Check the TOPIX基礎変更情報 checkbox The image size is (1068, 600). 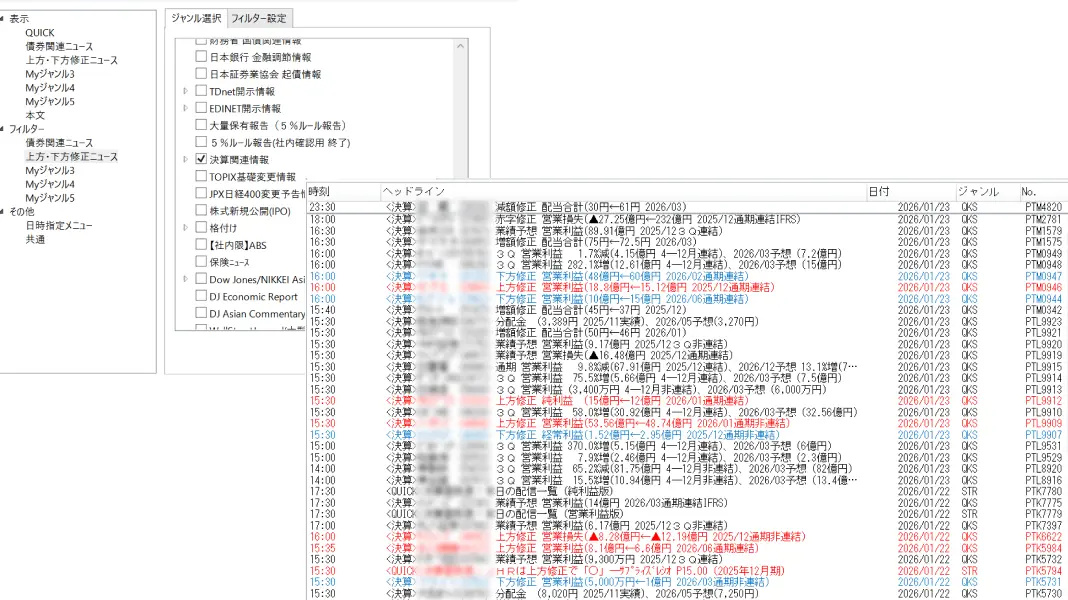(201, 176)
